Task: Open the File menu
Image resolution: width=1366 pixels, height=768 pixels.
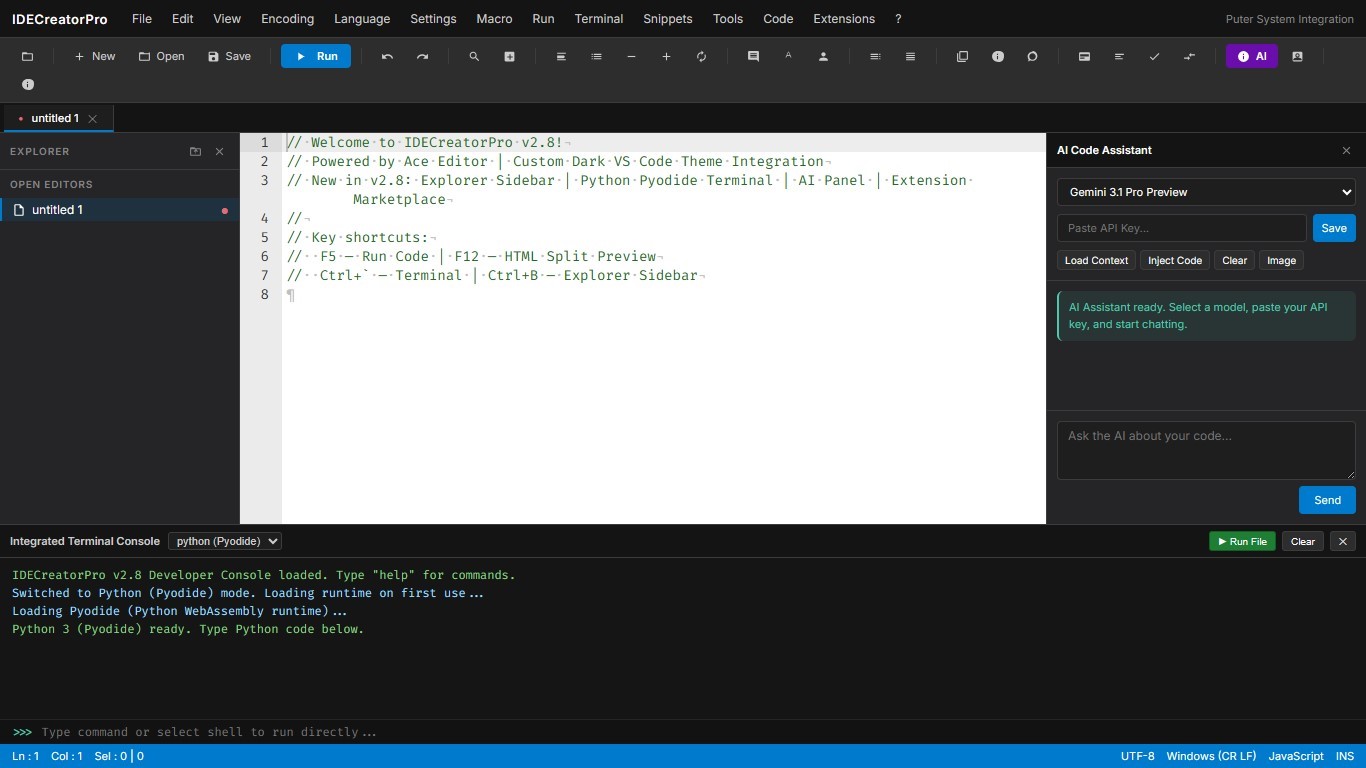Action: tap(142, 19)
